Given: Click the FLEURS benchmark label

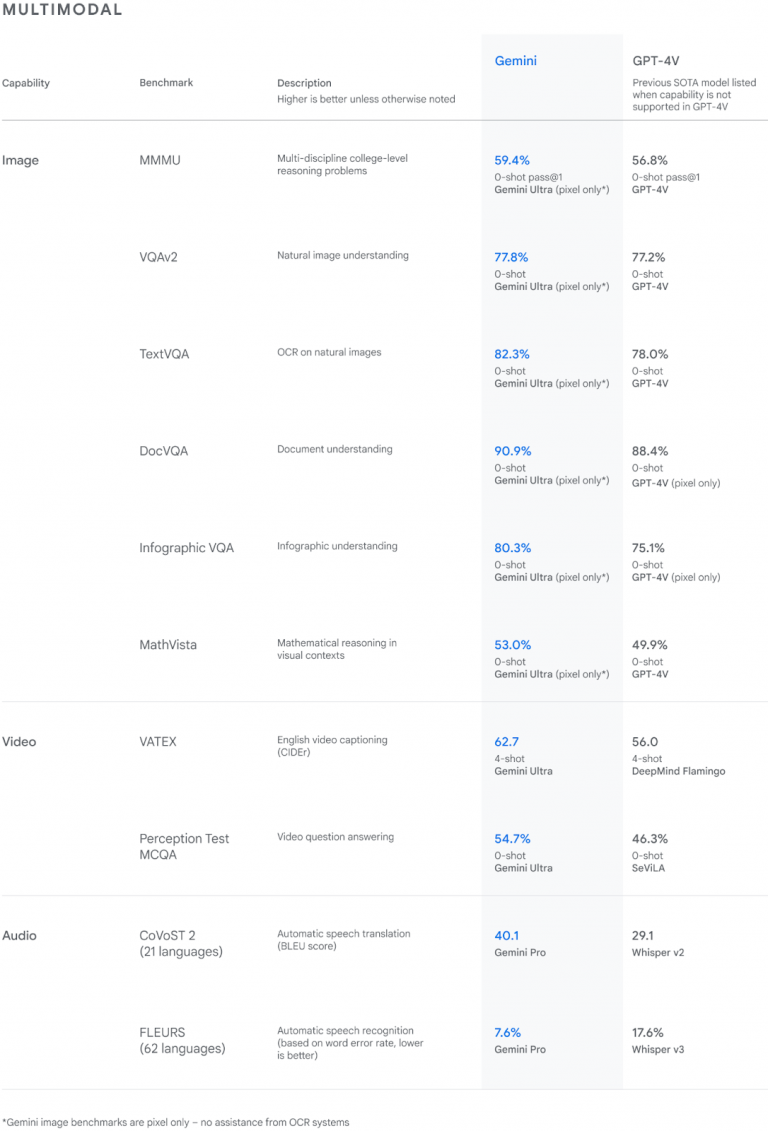Looking at the screenshot, I should coord(182,1040).
